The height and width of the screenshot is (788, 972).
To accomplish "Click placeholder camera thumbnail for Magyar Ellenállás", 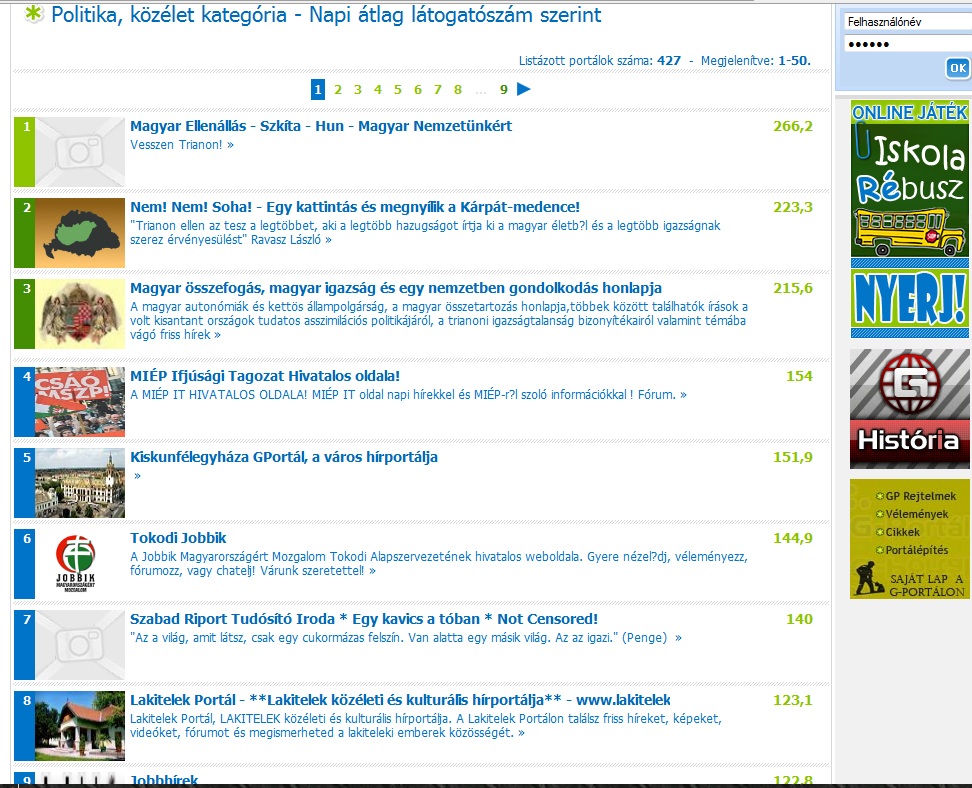I will [80, 152].
